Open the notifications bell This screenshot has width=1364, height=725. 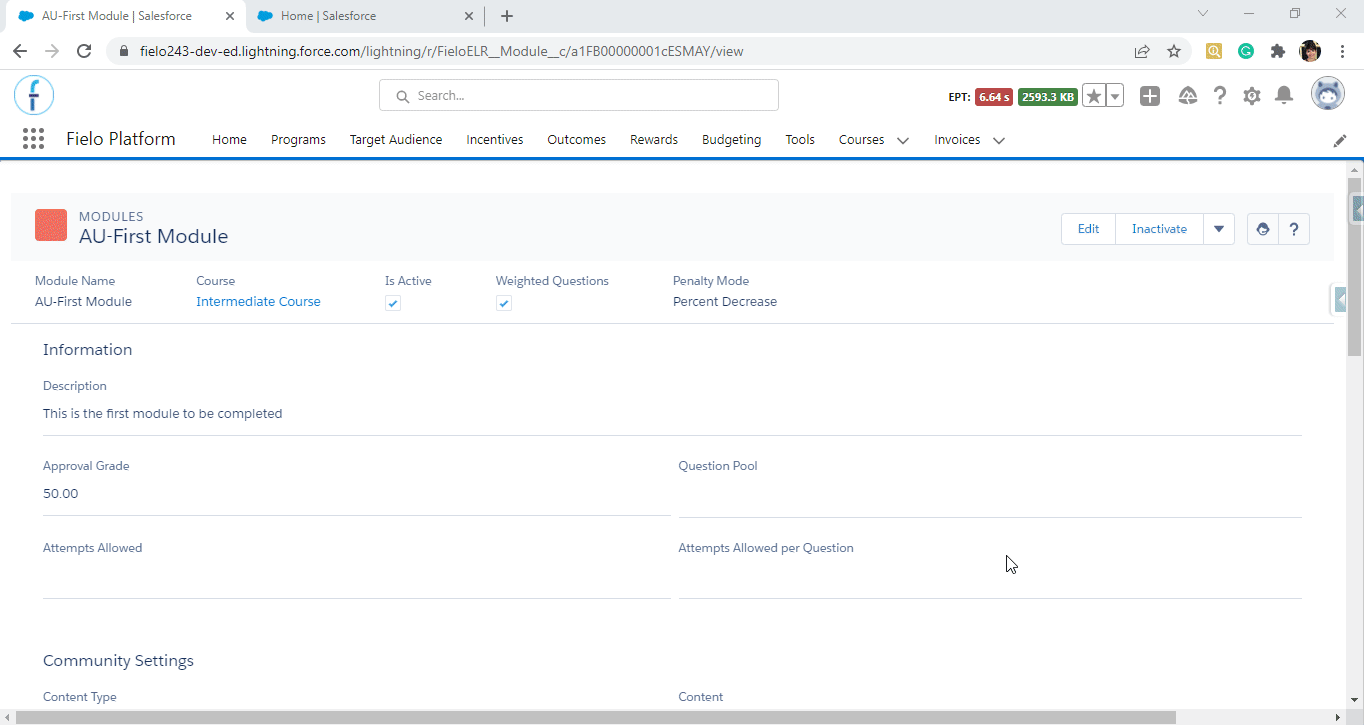[1285, 96]
